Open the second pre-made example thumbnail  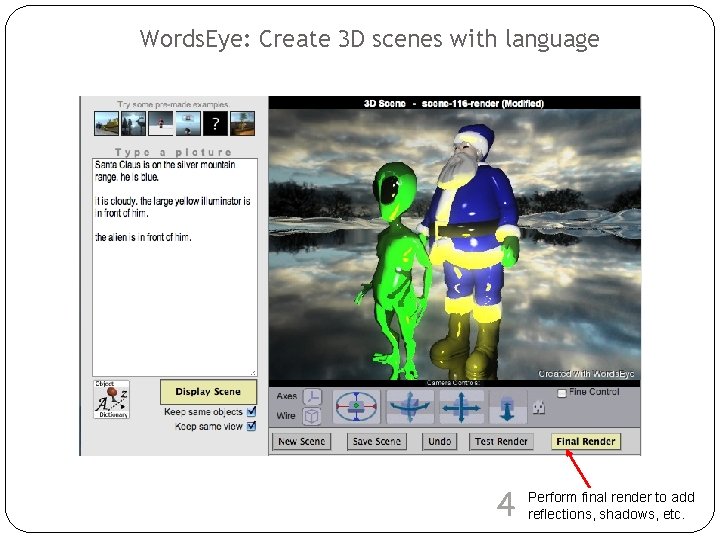pyautogui.click(x=133, y=124)
